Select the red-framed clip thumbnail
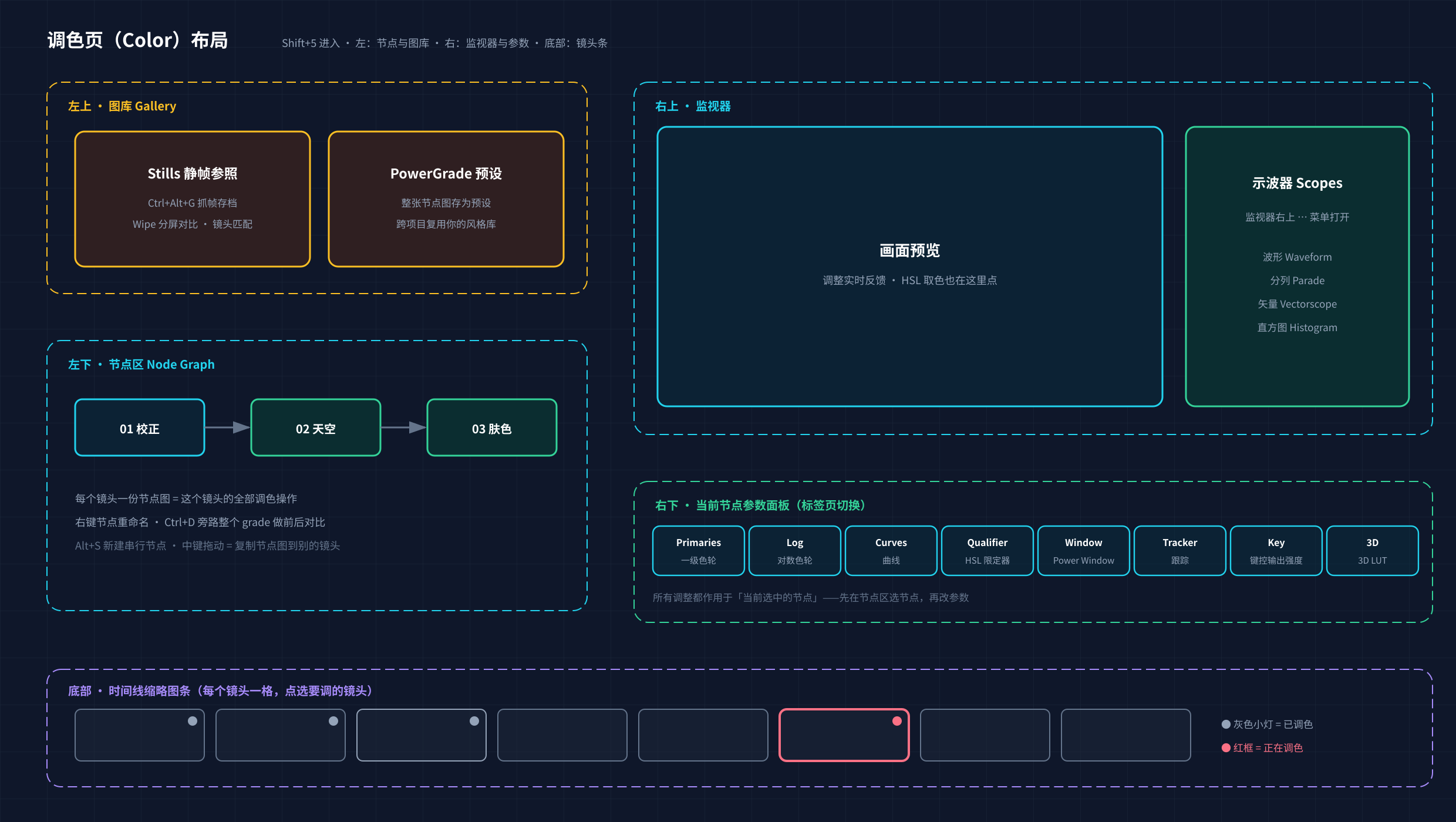 click(844, 735)
